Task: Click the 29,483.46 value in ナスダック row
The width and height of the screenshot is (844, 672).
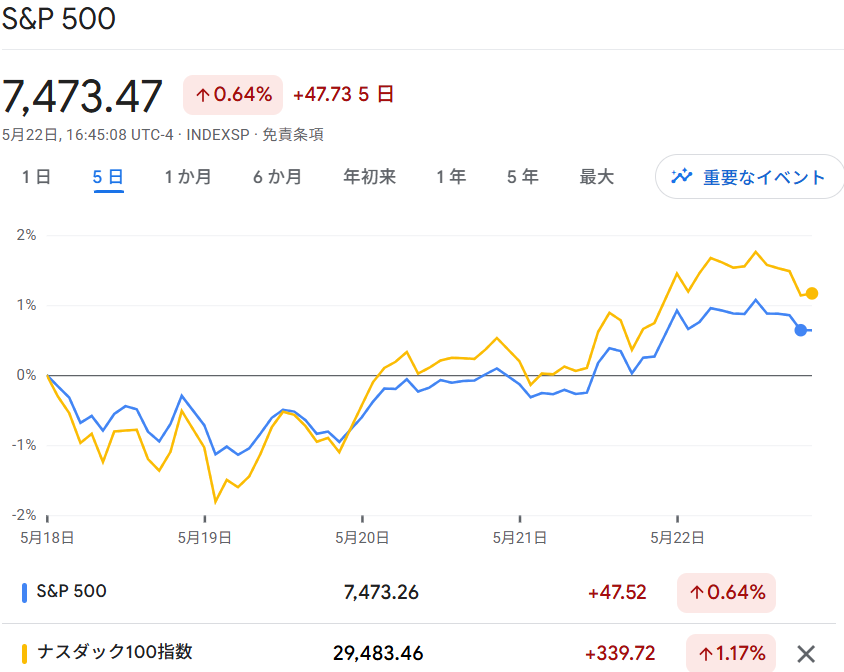Action: [x=378, y=653]
